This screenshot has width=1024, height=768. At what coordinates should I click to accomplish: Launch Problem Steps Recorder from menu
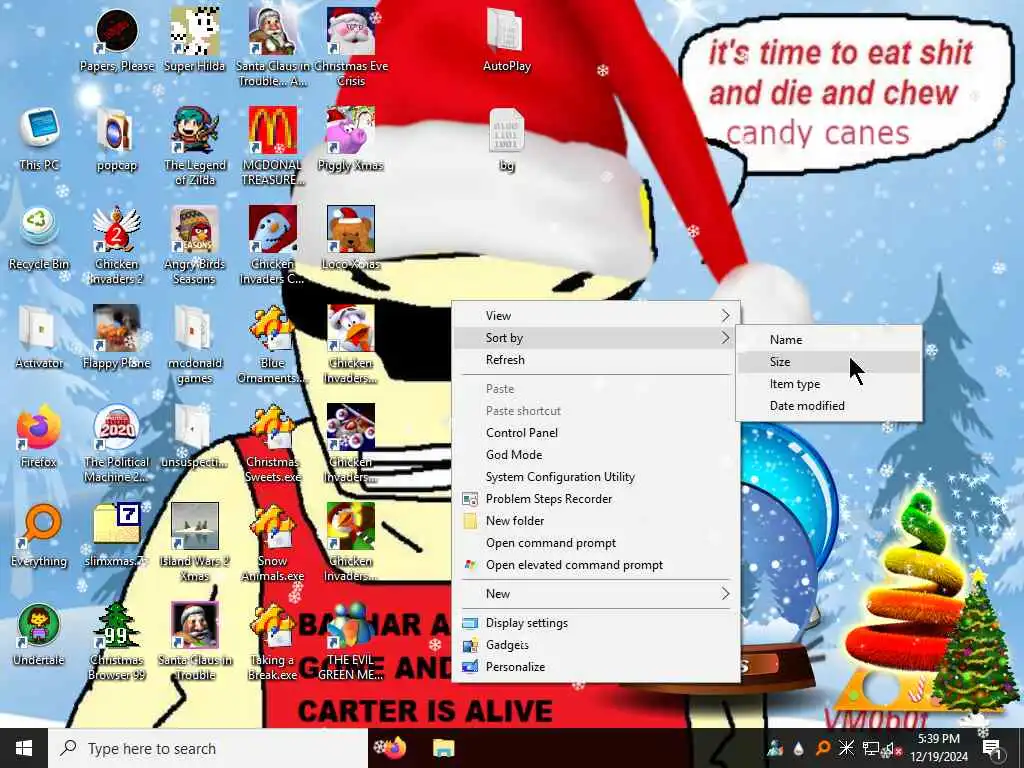click(x=596, y=499)
